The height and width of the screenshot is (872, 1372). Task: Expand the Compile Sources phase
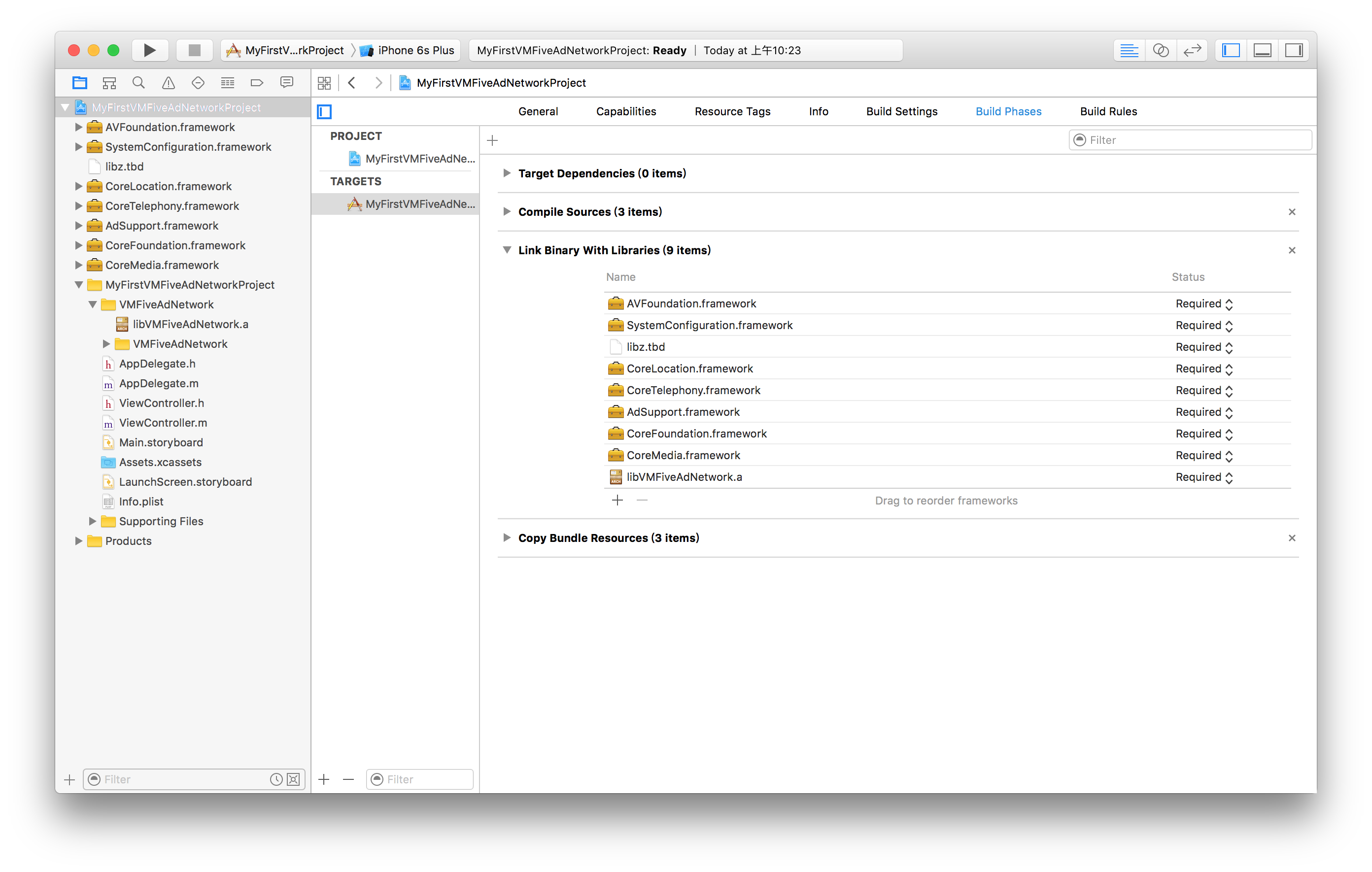tap(507, 212)
